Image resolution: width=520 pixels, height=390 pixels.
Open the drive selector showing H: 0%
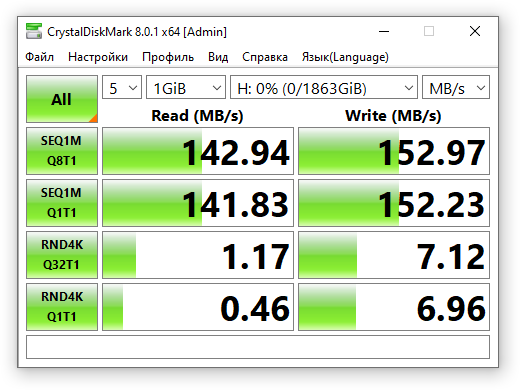point(324,87)
